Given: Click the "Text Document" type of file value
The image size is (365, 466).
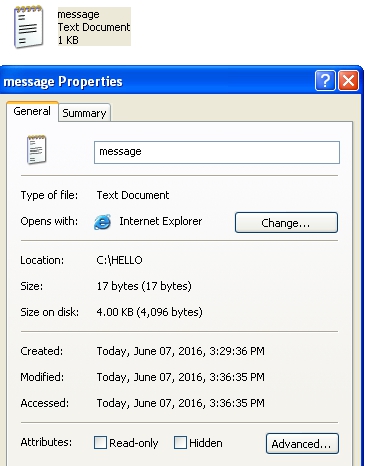Looking at the screenshot, I should [x=133, y=195].
